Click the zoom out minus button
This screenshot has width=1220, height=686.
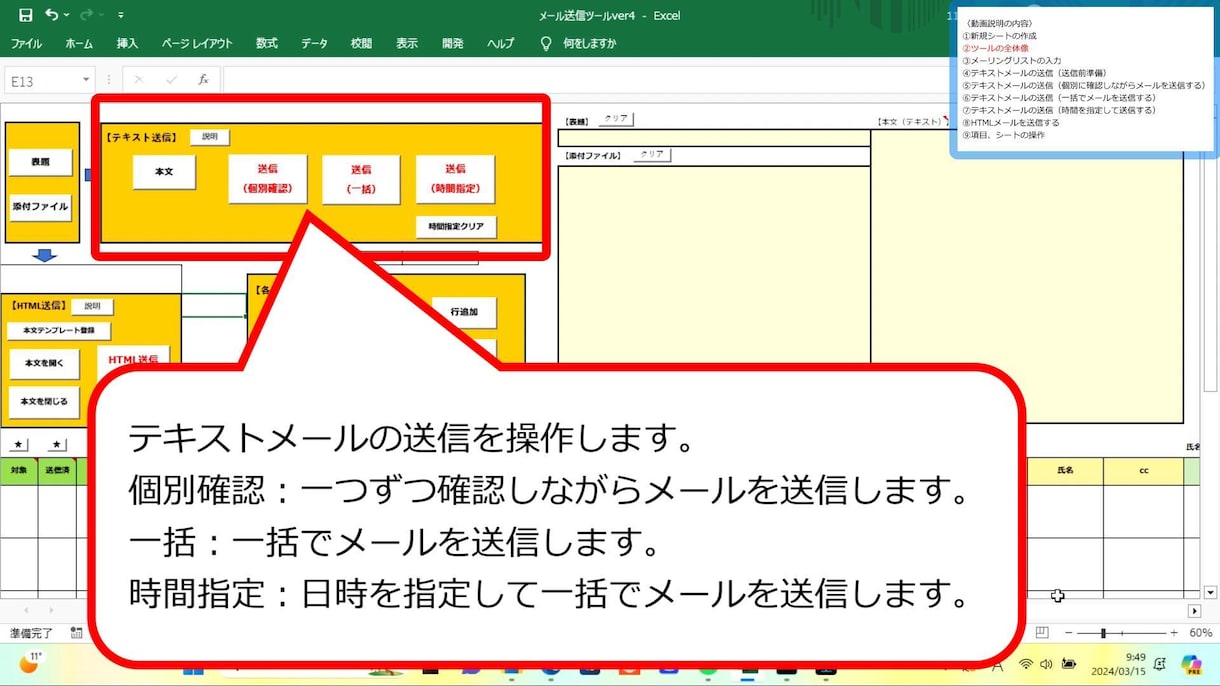(1068, 633)
